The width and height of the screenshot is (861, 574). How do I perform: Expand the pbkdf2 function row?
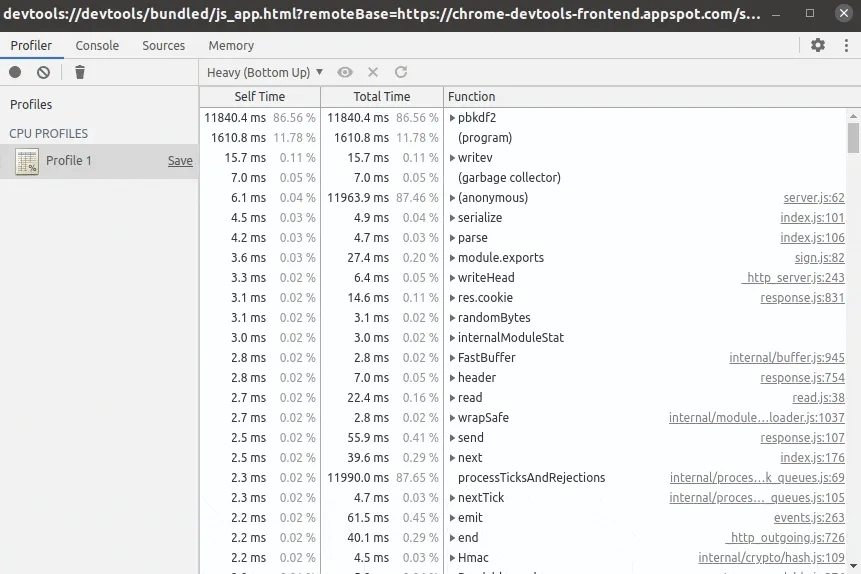pos(453,118)
